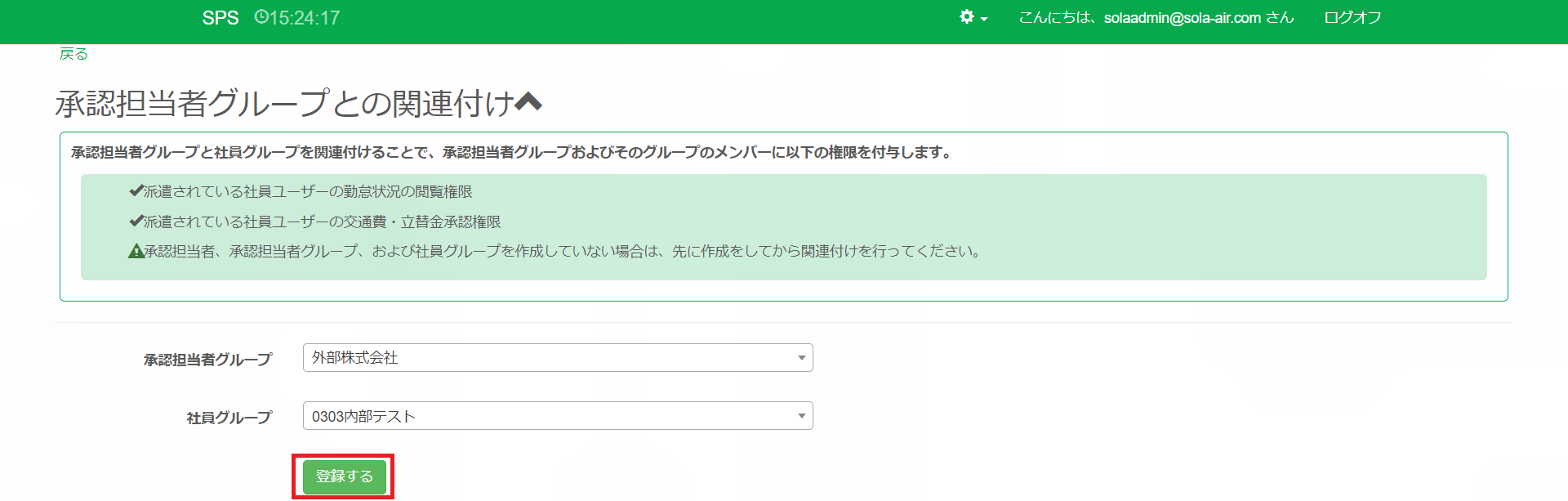Screen dimensions: 1568x501
Task: Click the 15:24:17 time display
Action: (305, 18)
